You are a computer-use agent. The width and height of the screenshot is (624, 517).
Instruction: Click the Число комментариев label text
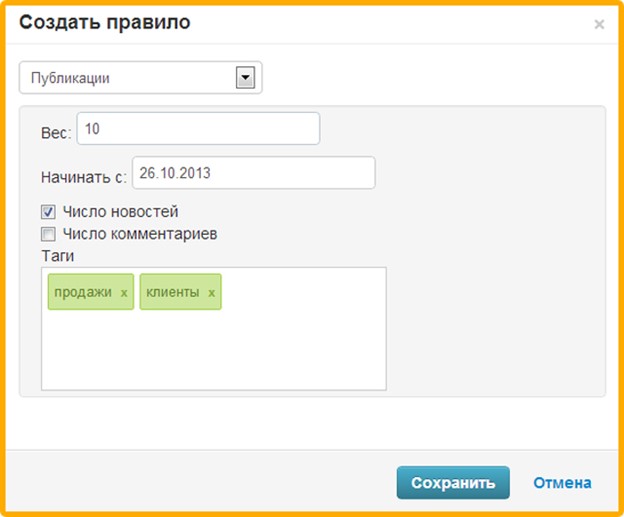[x=140, y=234]
